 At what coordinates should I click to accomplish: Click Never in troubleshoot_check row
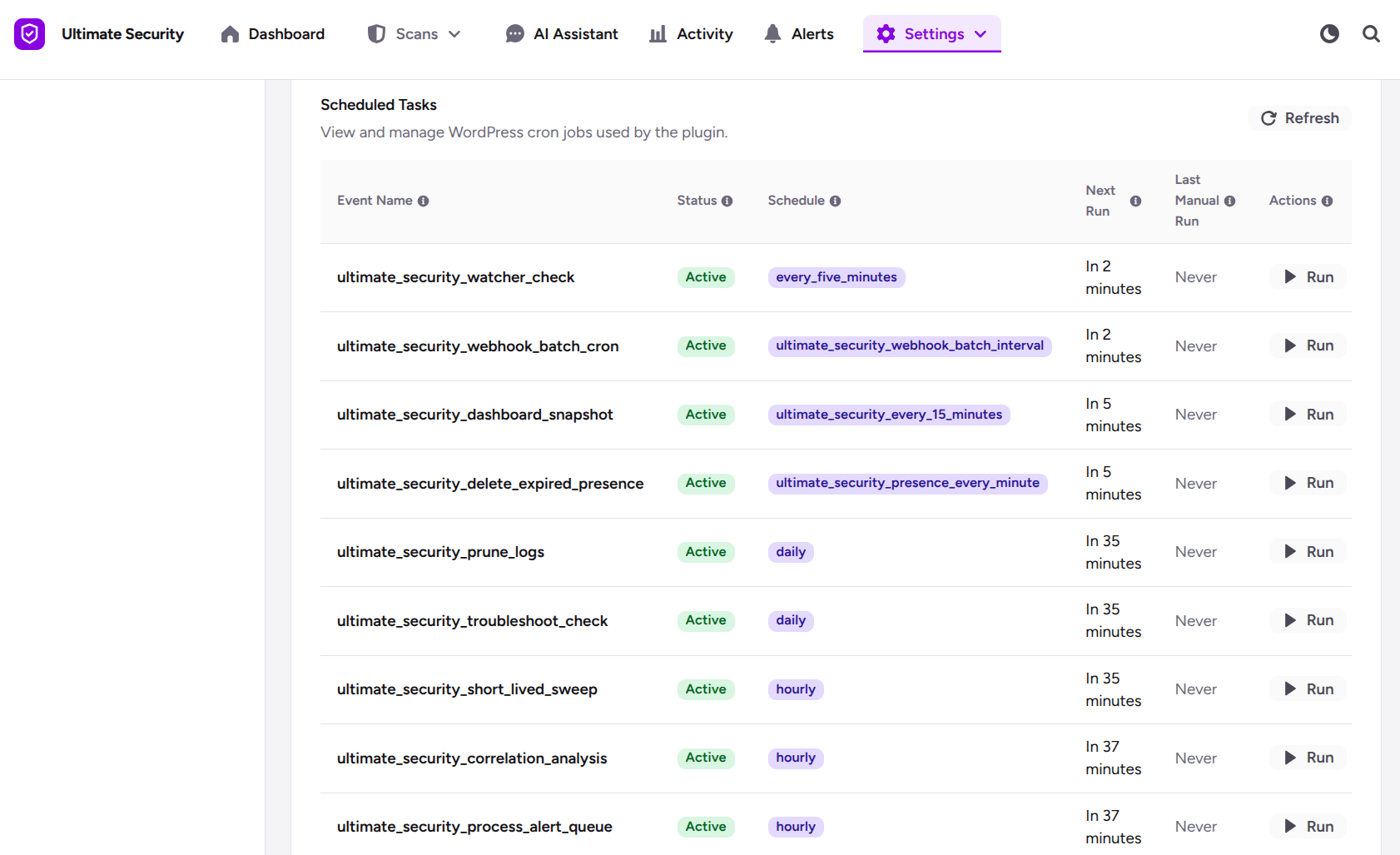(1196, 621)
